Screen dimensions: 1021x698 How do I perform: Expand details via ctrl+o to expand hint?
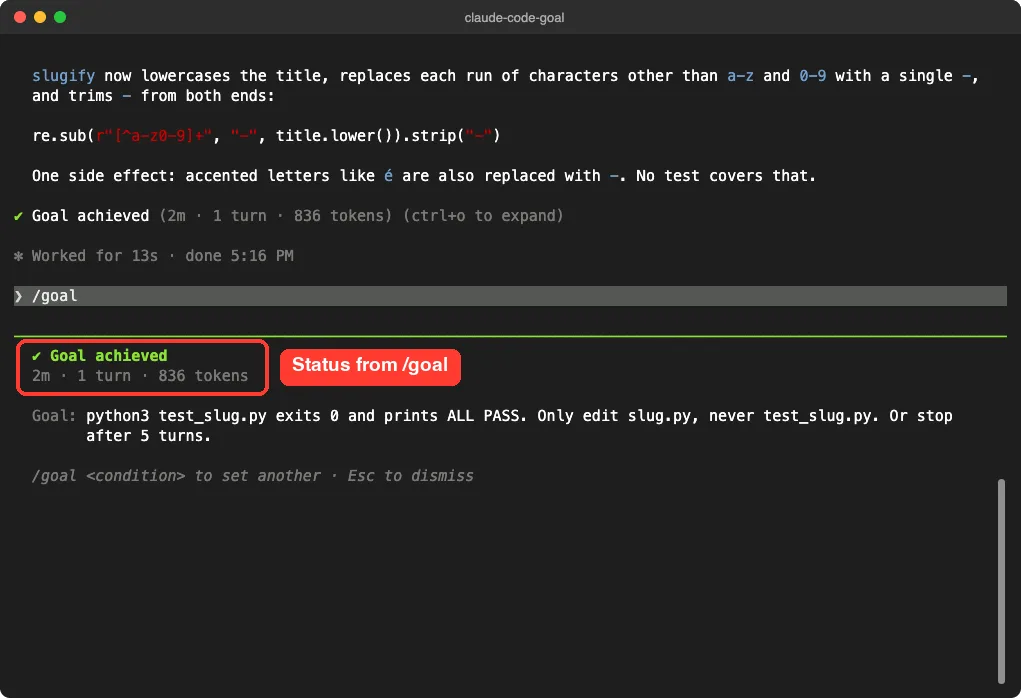pos(483,216)
